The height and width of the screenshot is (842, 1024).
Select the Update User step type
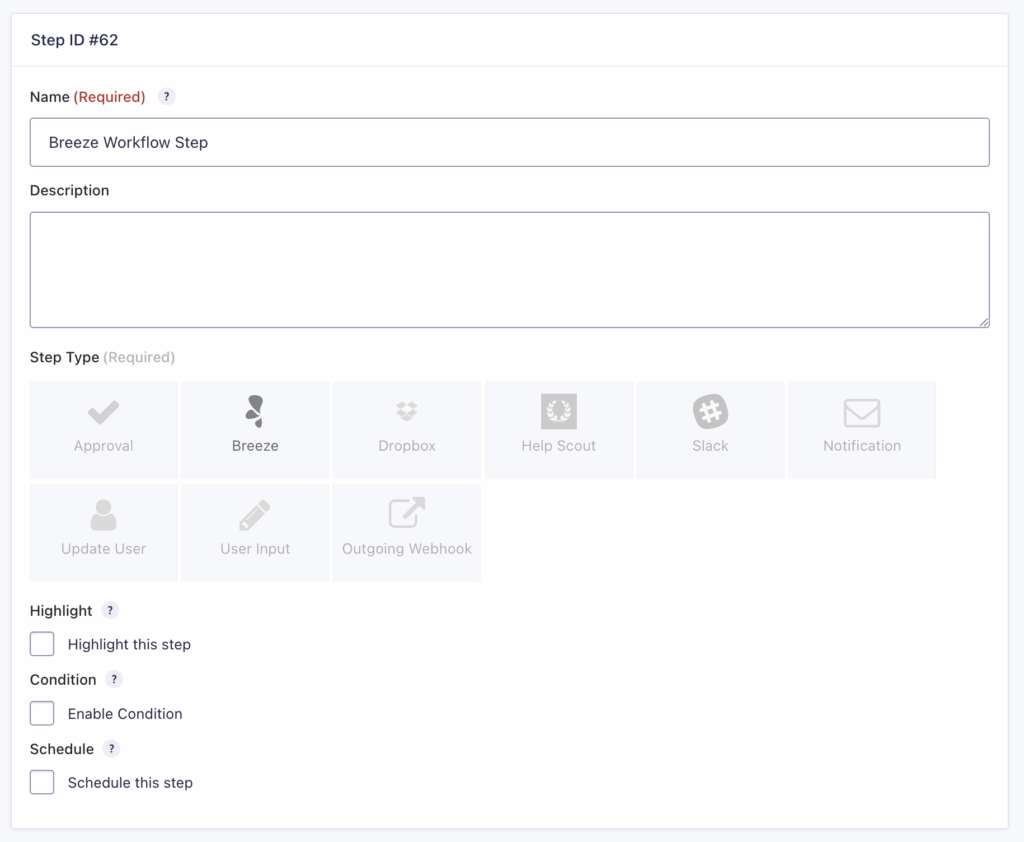point(103,532)
